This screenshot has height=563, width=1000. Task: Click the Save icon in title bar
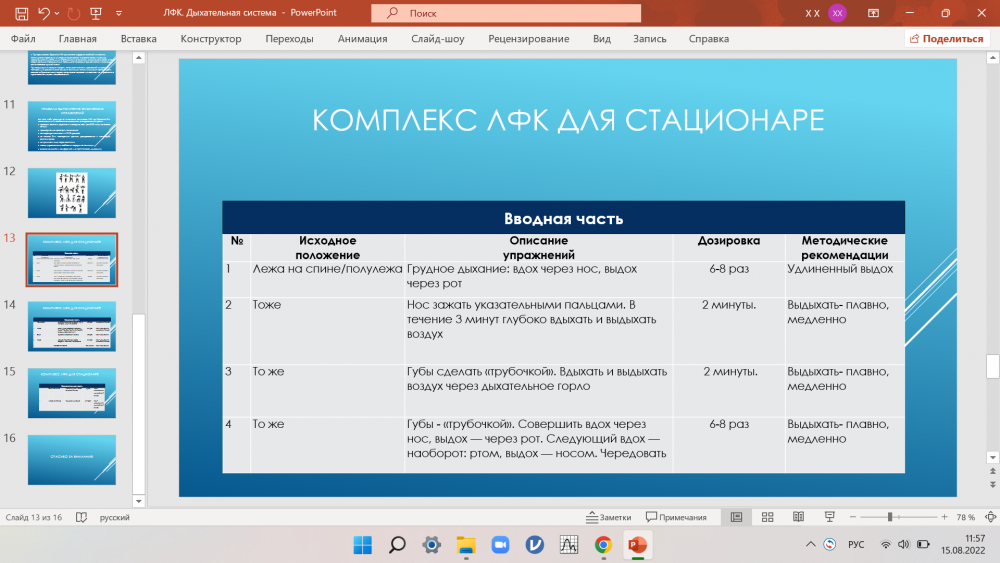pyautogui.click(x=21, y=13)
